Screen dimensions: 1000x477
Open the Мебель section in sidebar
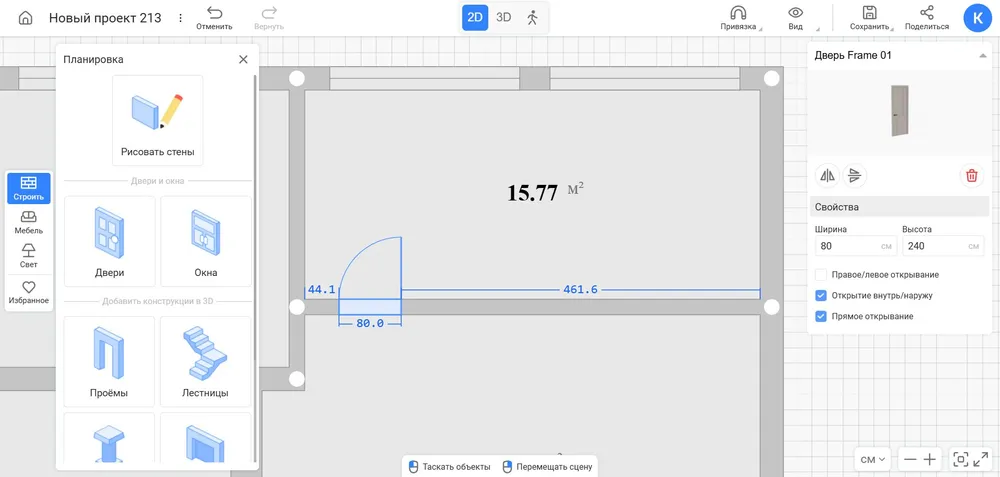coord(29,222)
